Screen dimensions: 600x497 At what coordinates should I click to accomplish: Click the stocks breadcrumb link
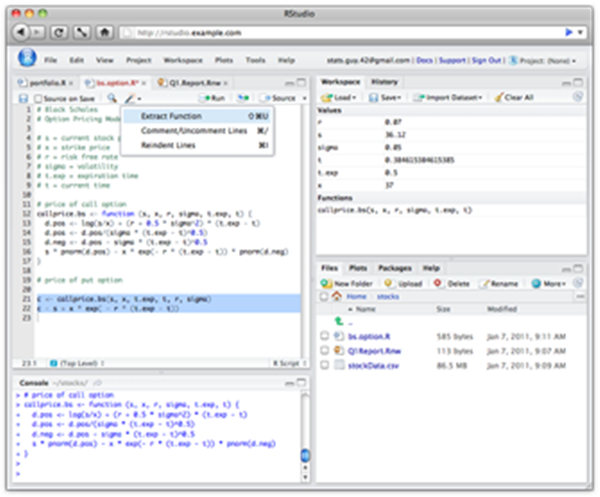[x=388, y=297]
